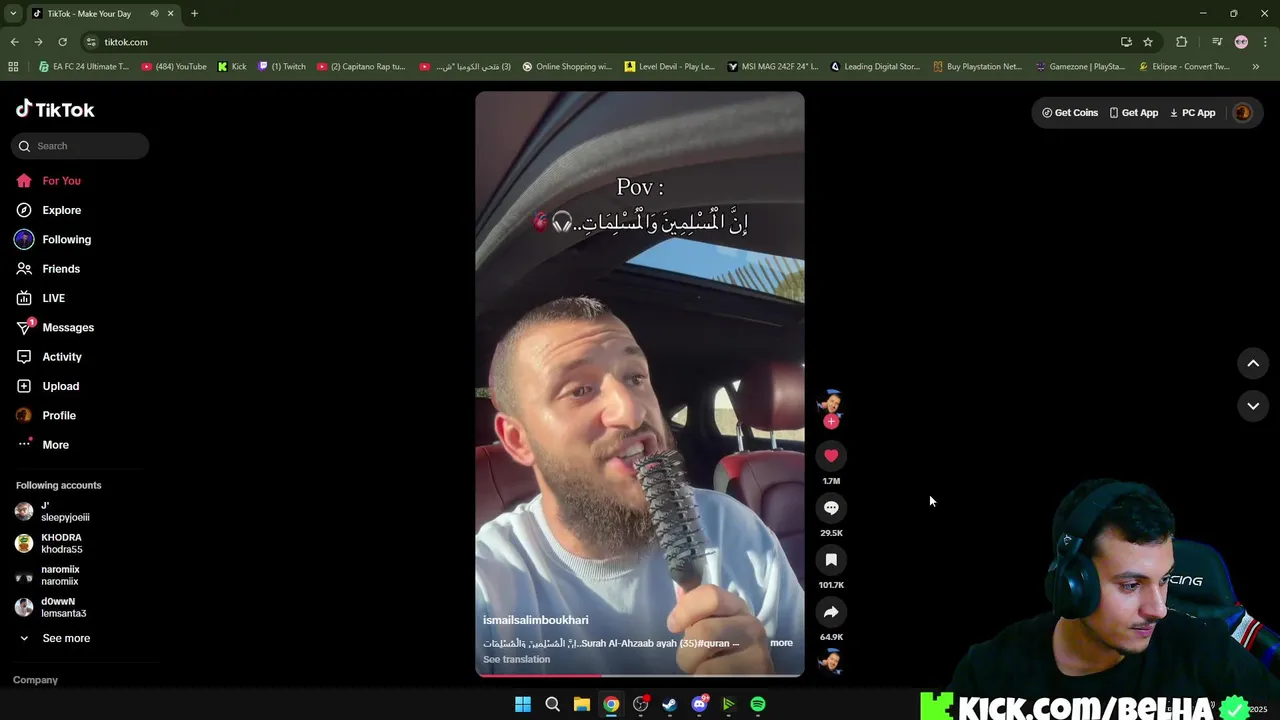Mute the TikTok browser tab audio
Viewport: 1280px width, 720px height.
[154, 14]
